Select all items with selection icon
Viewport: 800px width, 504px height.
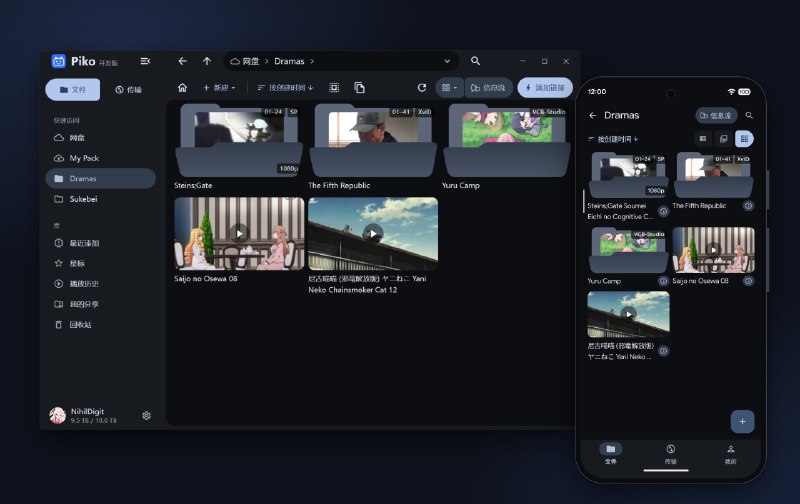[x=334, y=88]
